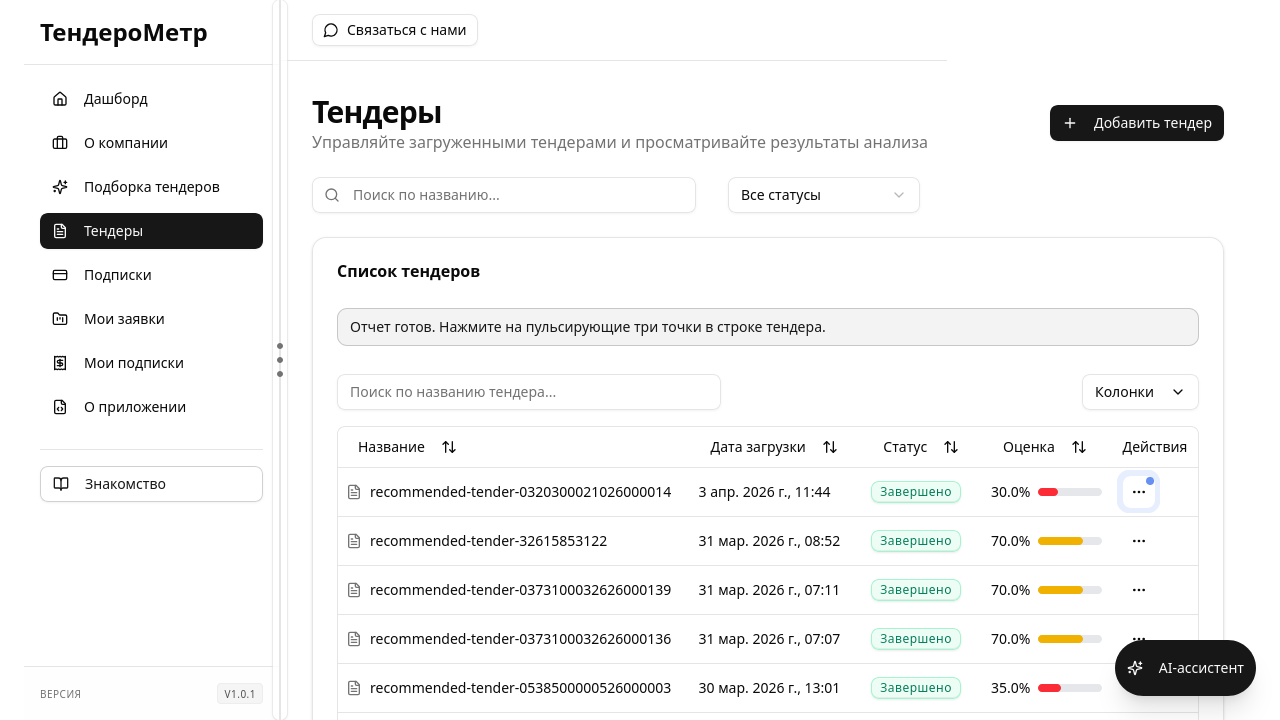
Task: Click the plus icon on Добавить тендер
Action: tap(1070, 123)
